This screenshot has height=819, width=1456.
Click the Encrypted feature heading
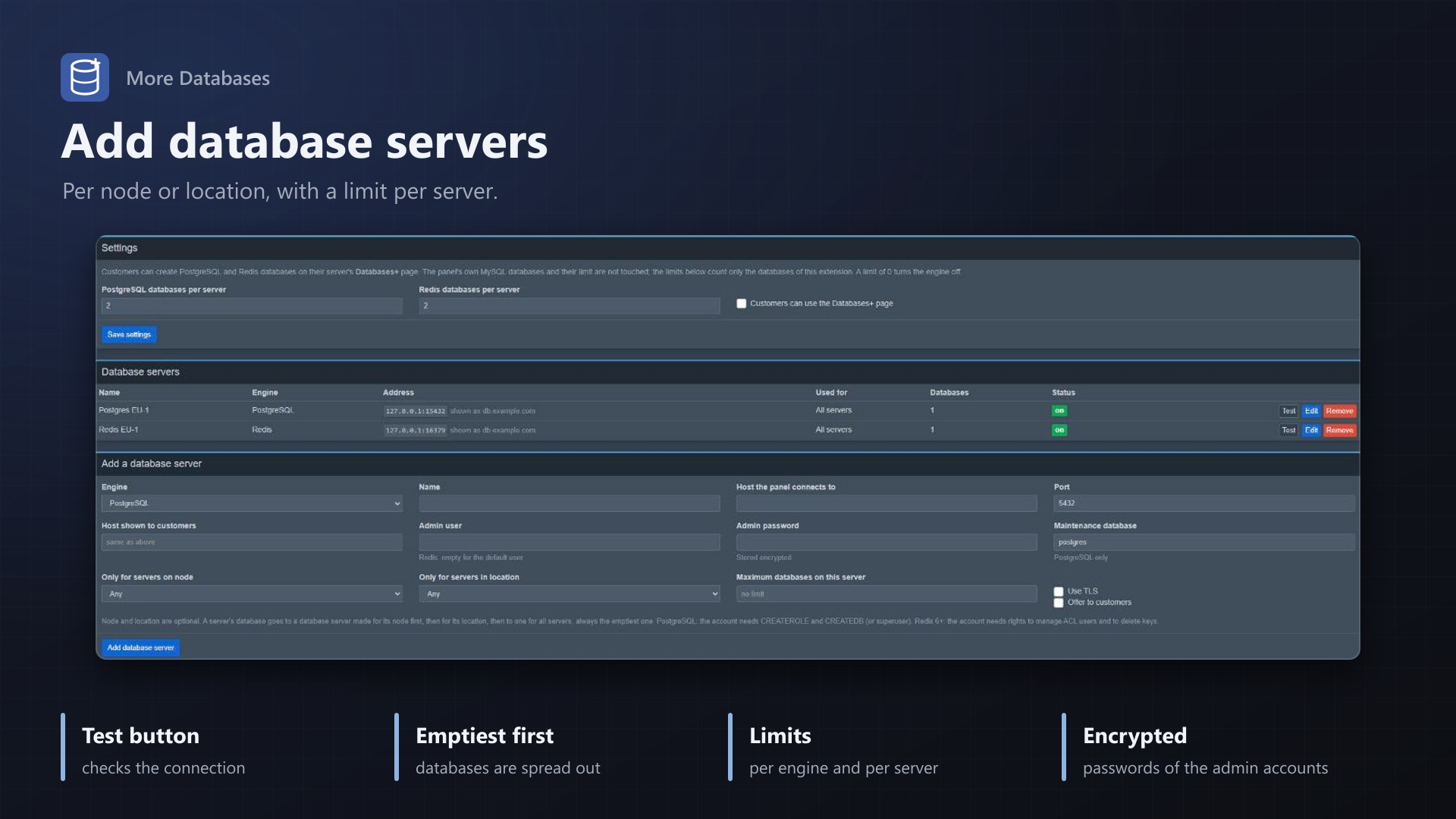(x=1134, y=736)
